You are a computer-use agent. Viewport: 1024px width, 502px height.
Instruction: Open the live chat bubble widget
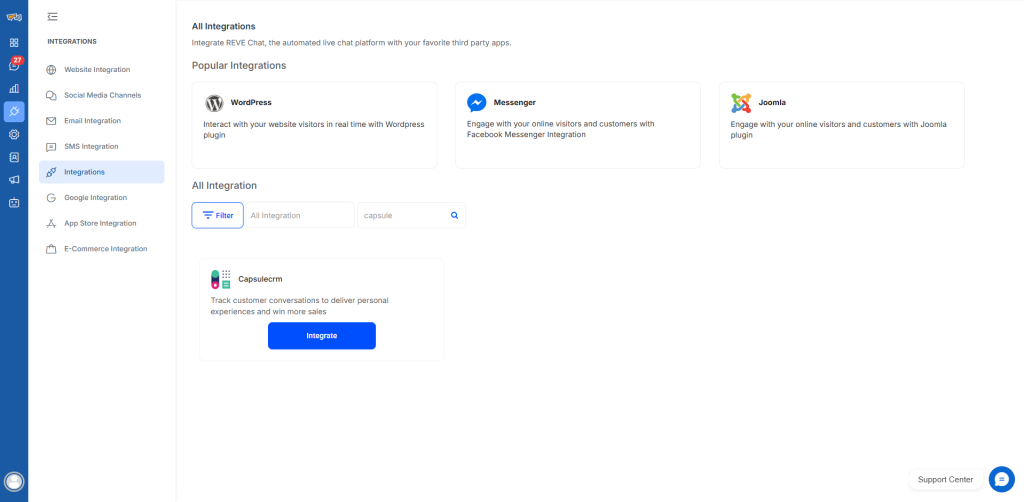pos(1001,479)
